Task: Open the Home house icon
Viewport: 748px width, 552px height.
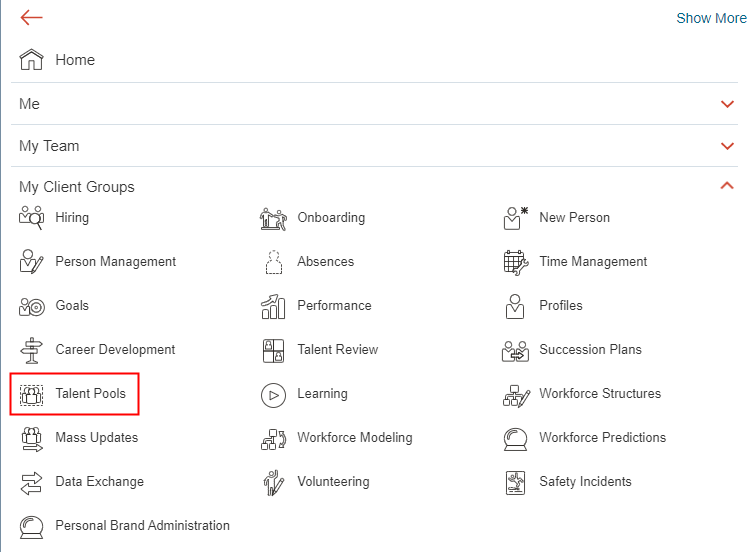Action: [31, 60]
